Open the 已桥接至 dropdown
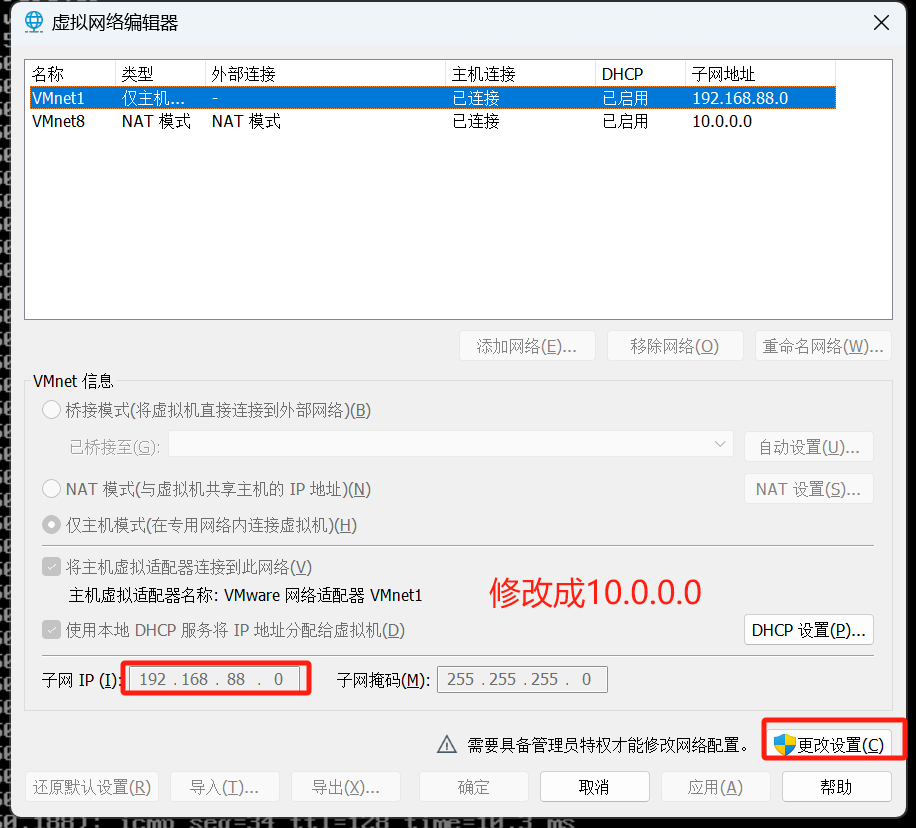Viewport: 916px width, 828px height. 450,445
